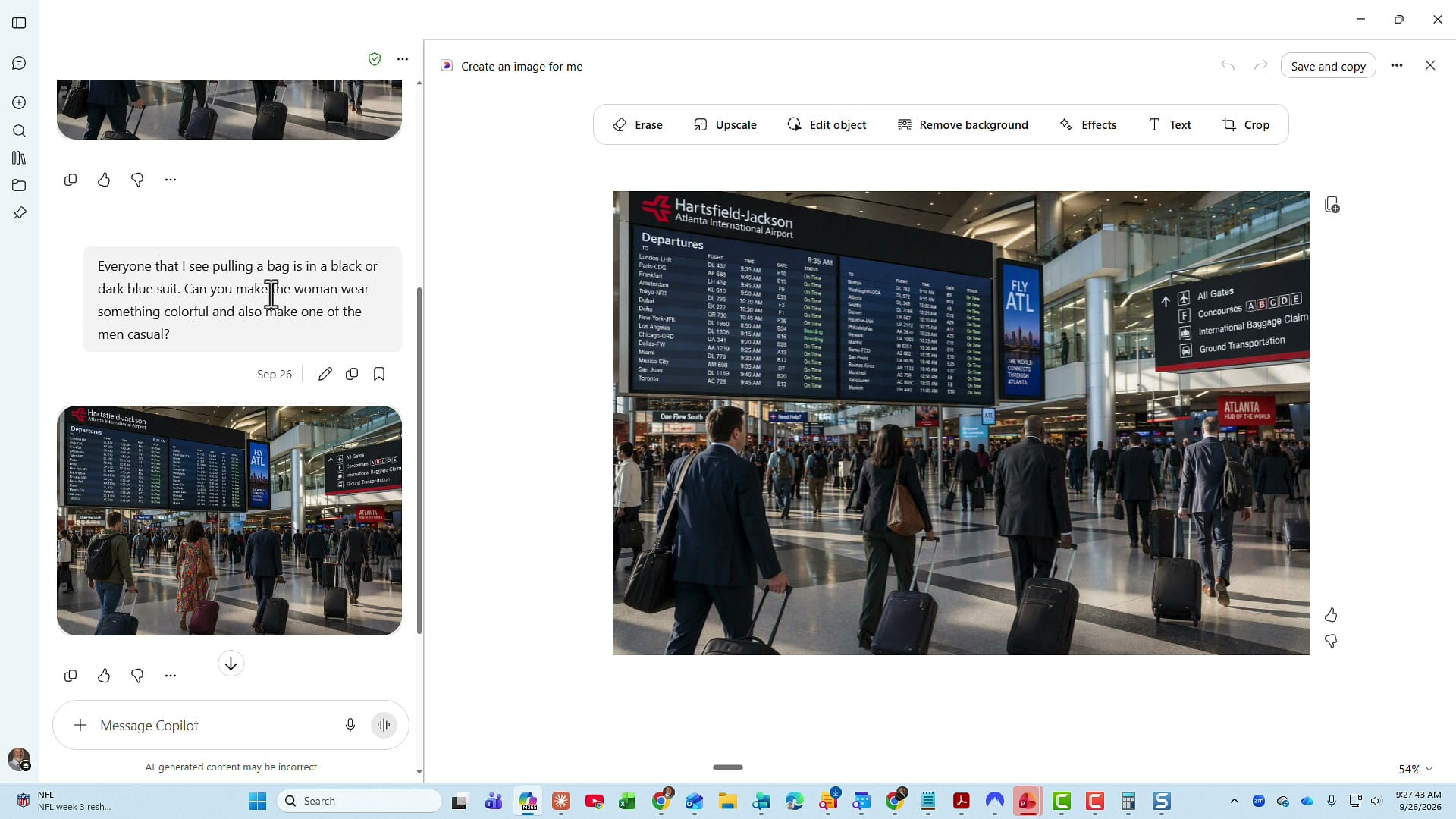The width and height of the screenshot is (1456, 819).
Task: Choose the Edit object tool
Action: (827, 124)
